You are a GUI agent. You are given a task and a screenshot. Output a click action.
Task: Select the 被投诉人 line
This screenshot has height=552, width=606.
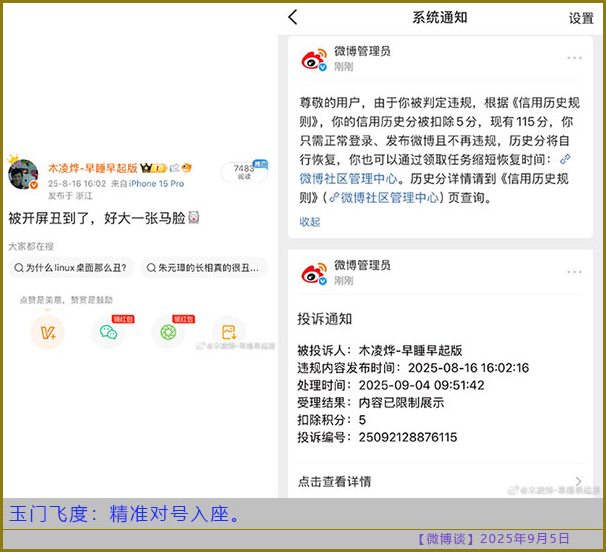point(380,350)
